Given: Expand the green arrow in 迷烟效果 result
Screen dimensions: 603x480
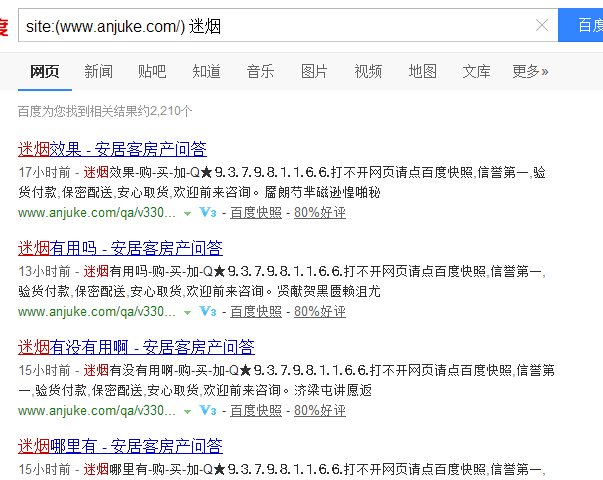Looking at the screenshot, I should [187, 213].
